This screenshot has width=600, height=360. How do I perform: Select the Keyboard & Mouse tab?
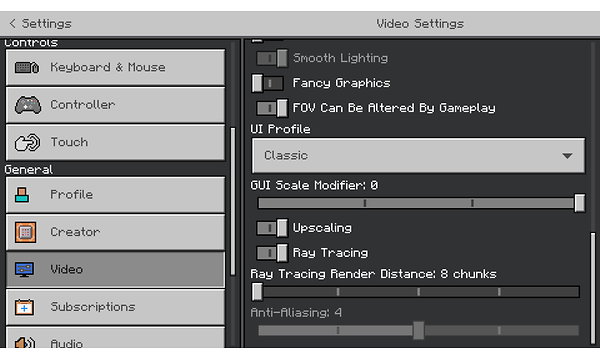click(115, 68)
